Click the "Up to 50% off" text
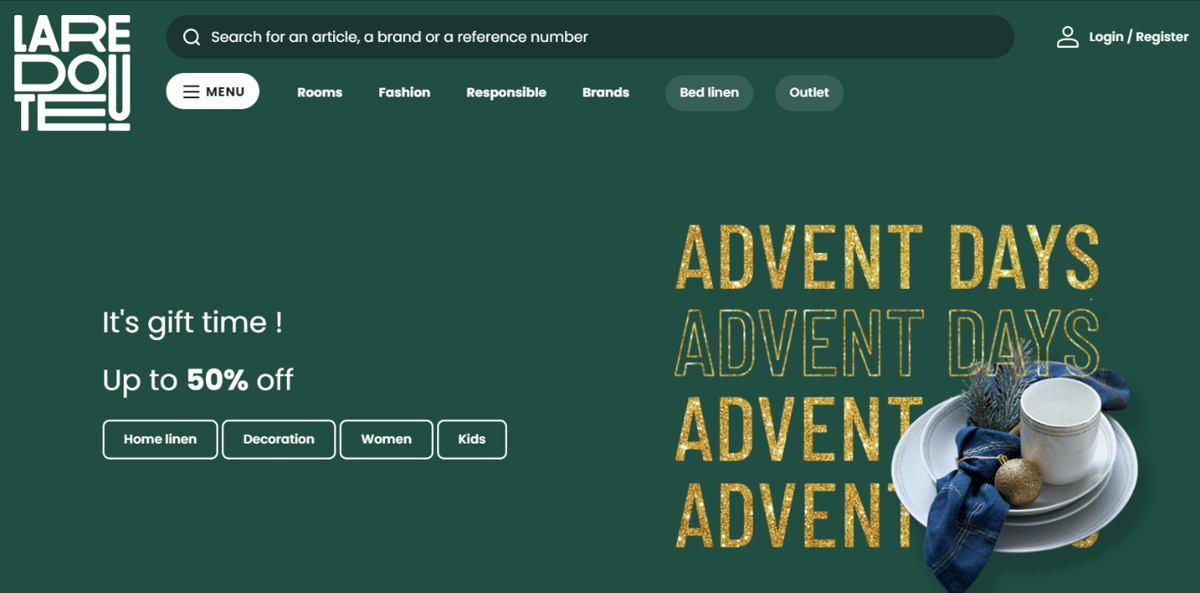The width and height of the screenshot is (1200, 593). [x=198, y=381]
